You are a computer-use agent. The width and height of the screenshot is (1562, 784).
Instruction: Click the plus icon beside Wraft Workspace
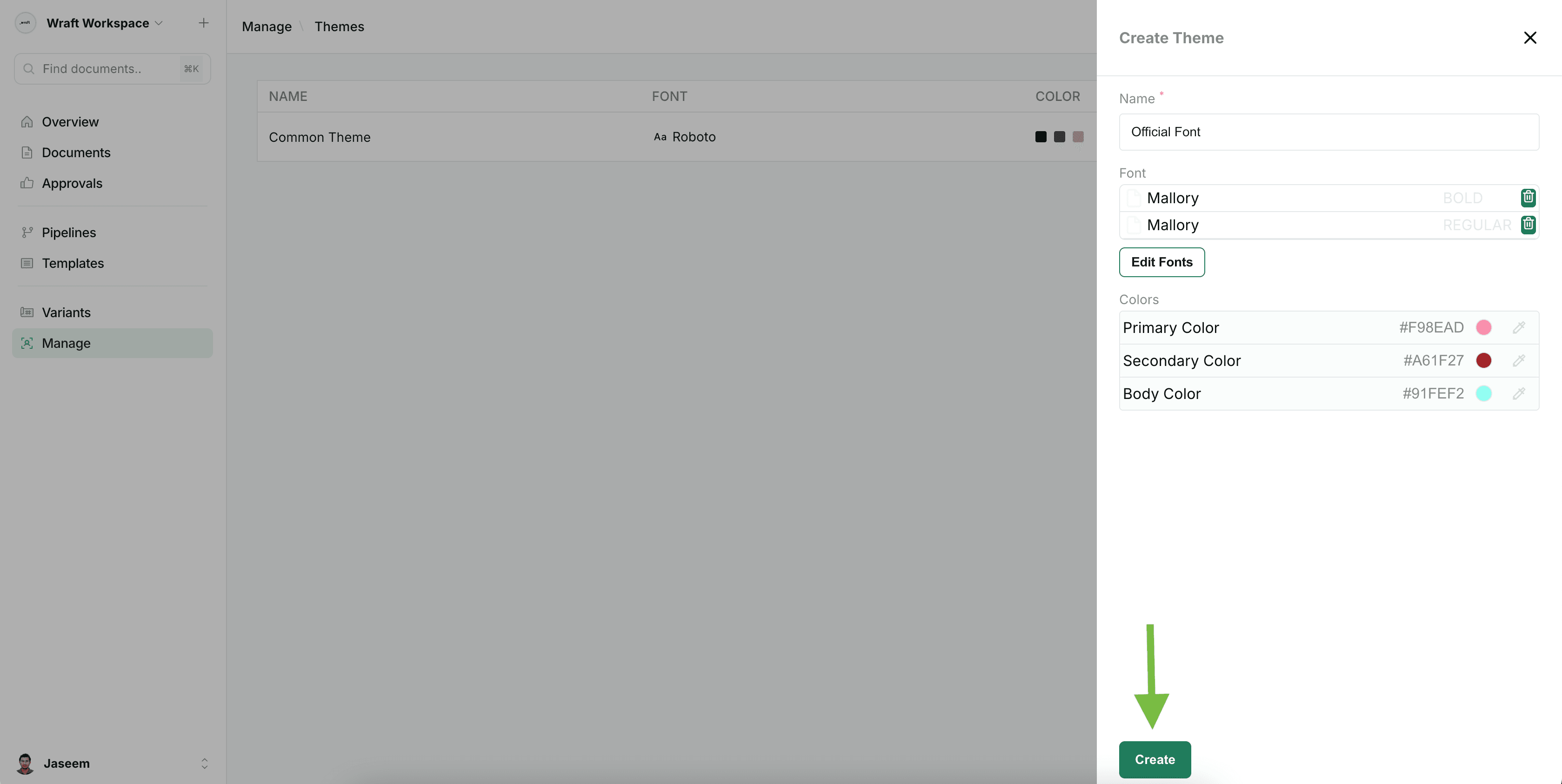(204, 23)
